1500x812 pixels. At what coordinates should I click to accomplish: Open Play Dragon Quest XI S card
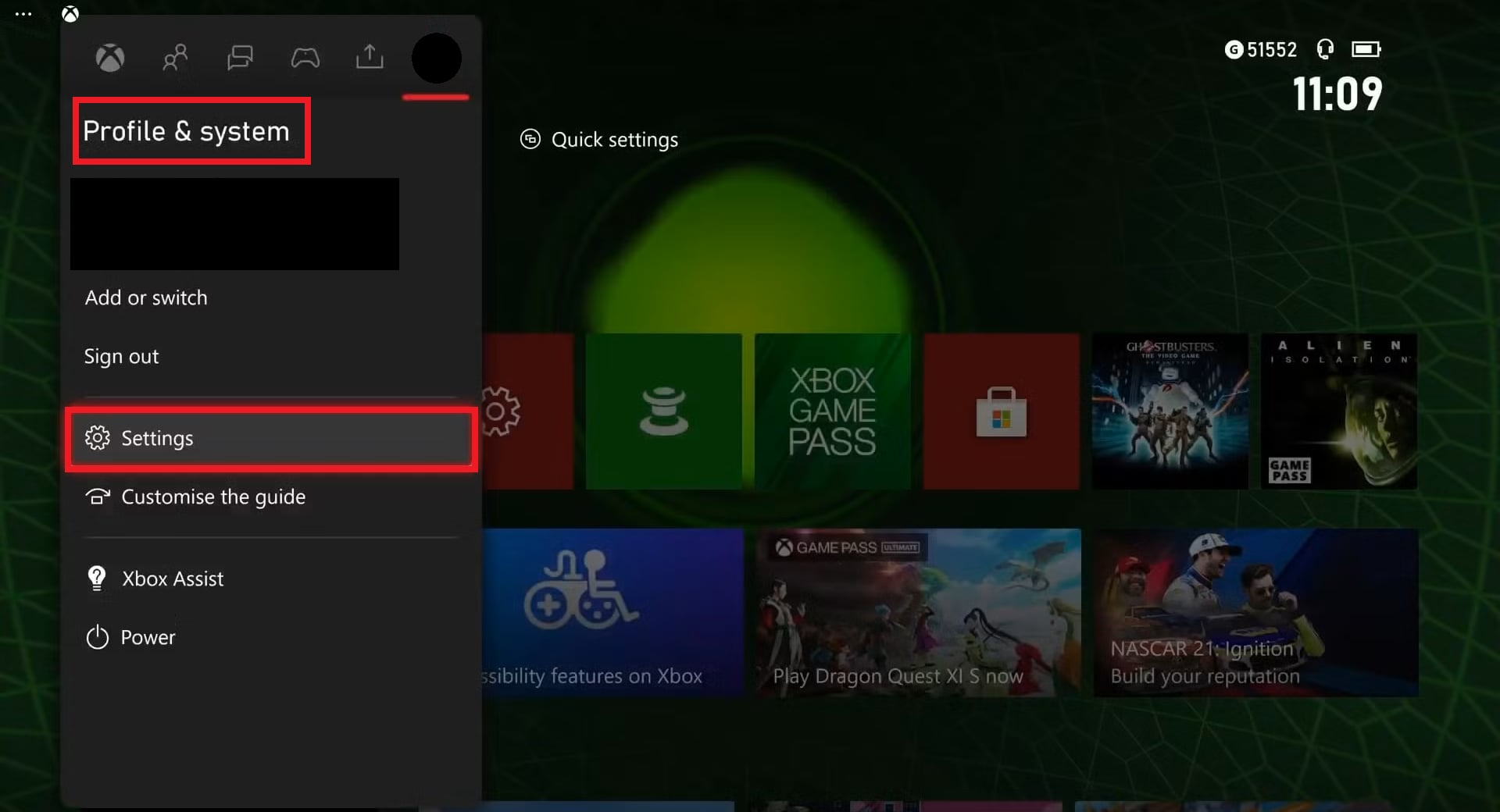click(918, 613)
